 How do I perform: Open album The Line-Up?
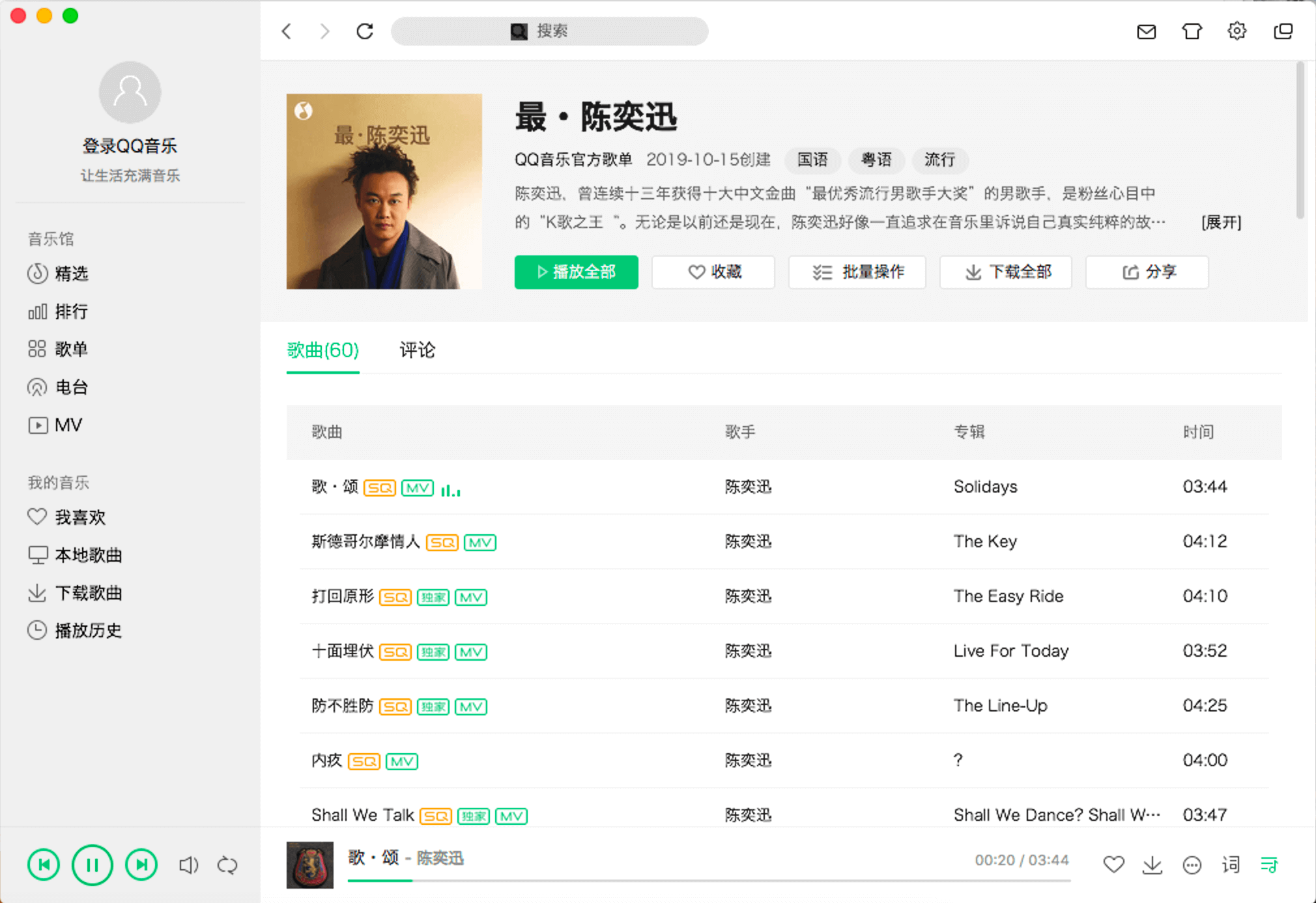[1000, 706]
